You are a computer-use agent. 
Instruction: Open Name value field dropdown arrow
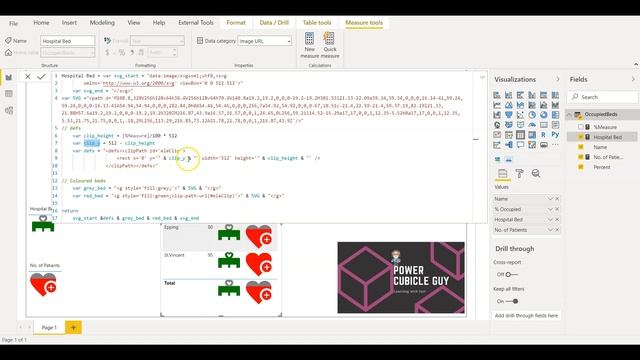pos(550,199)
